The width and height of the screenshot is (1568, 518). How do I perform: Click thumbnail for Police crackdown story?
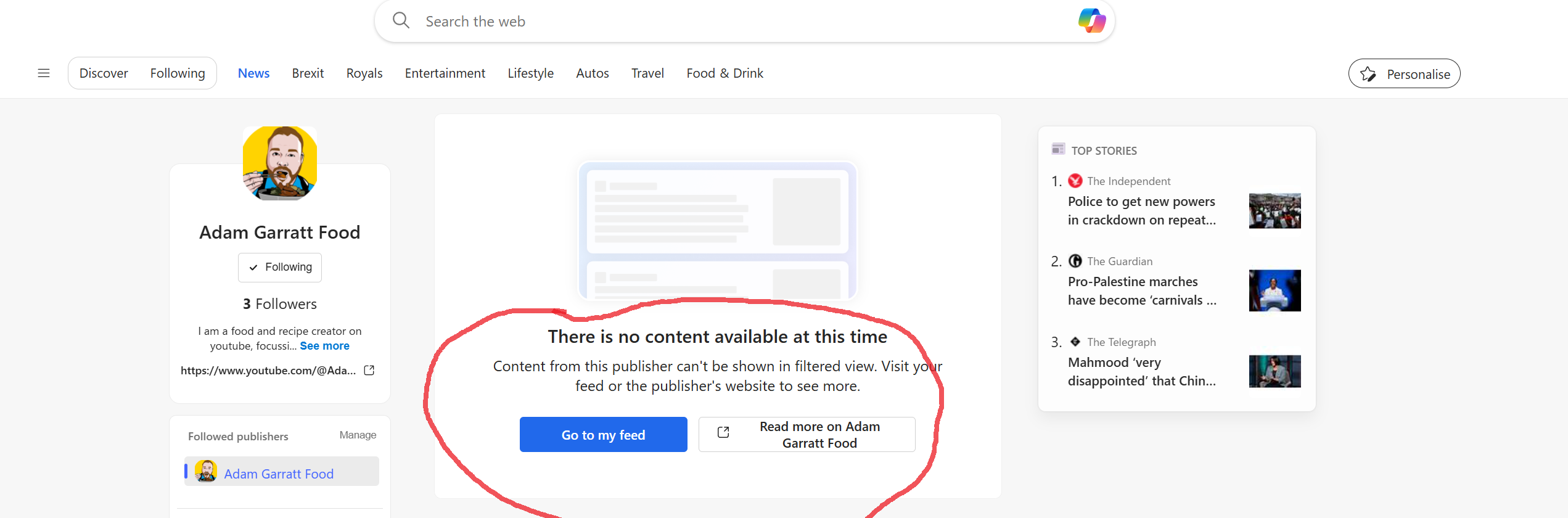click(1275, 211)
